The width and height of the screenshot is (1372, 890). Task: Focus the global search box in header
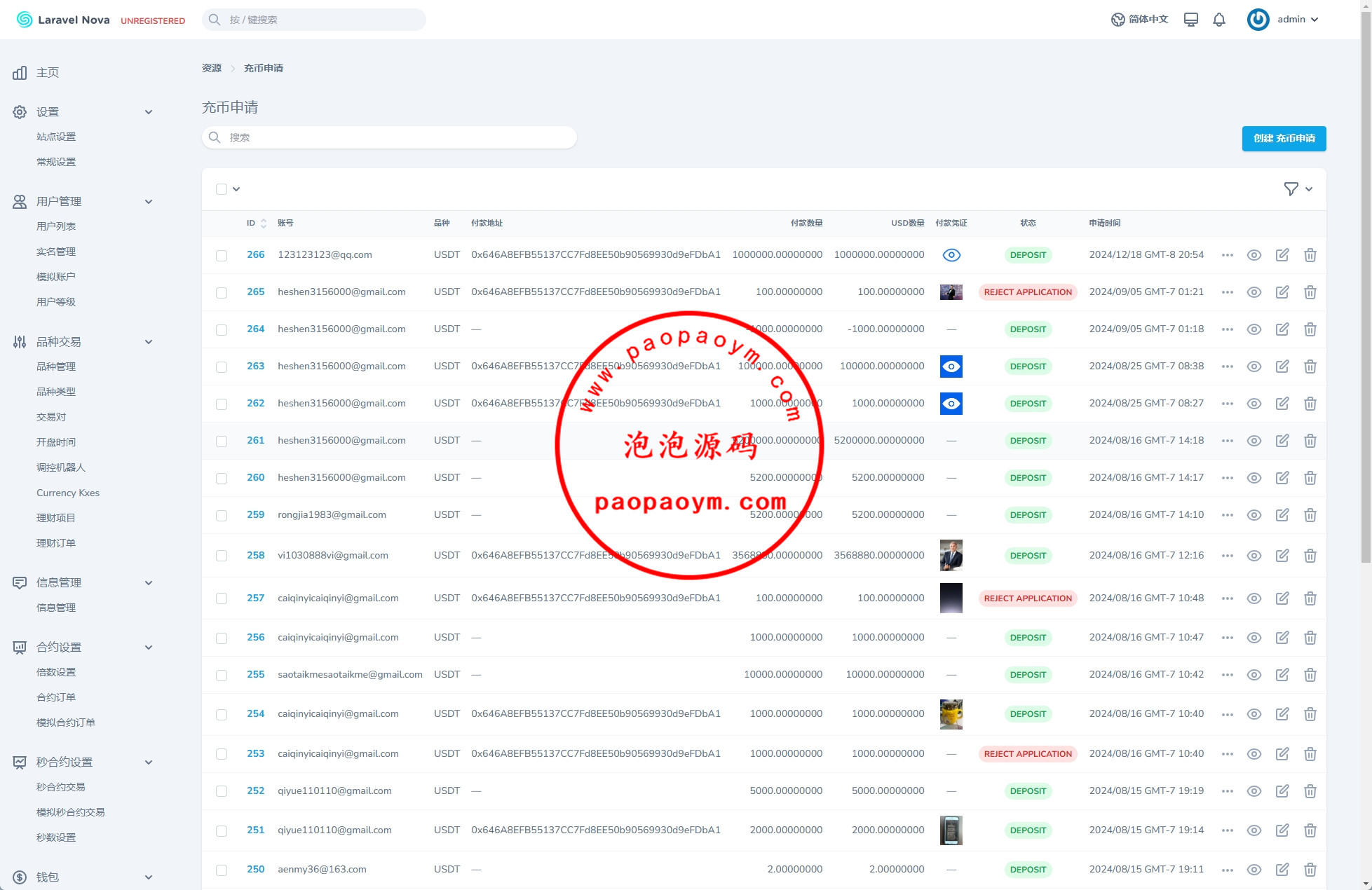(314, 20)
